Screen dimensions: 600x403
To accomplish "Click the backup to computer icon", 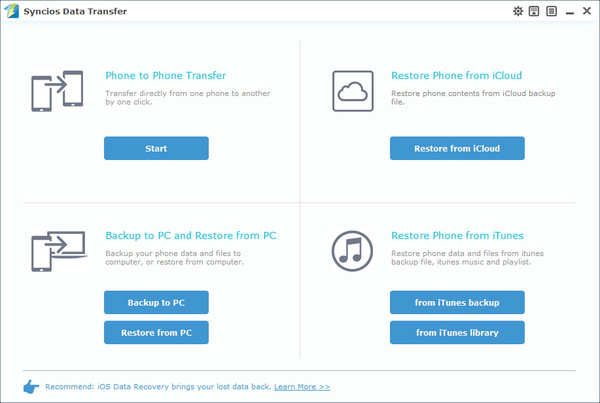I will tap(54, 250).
